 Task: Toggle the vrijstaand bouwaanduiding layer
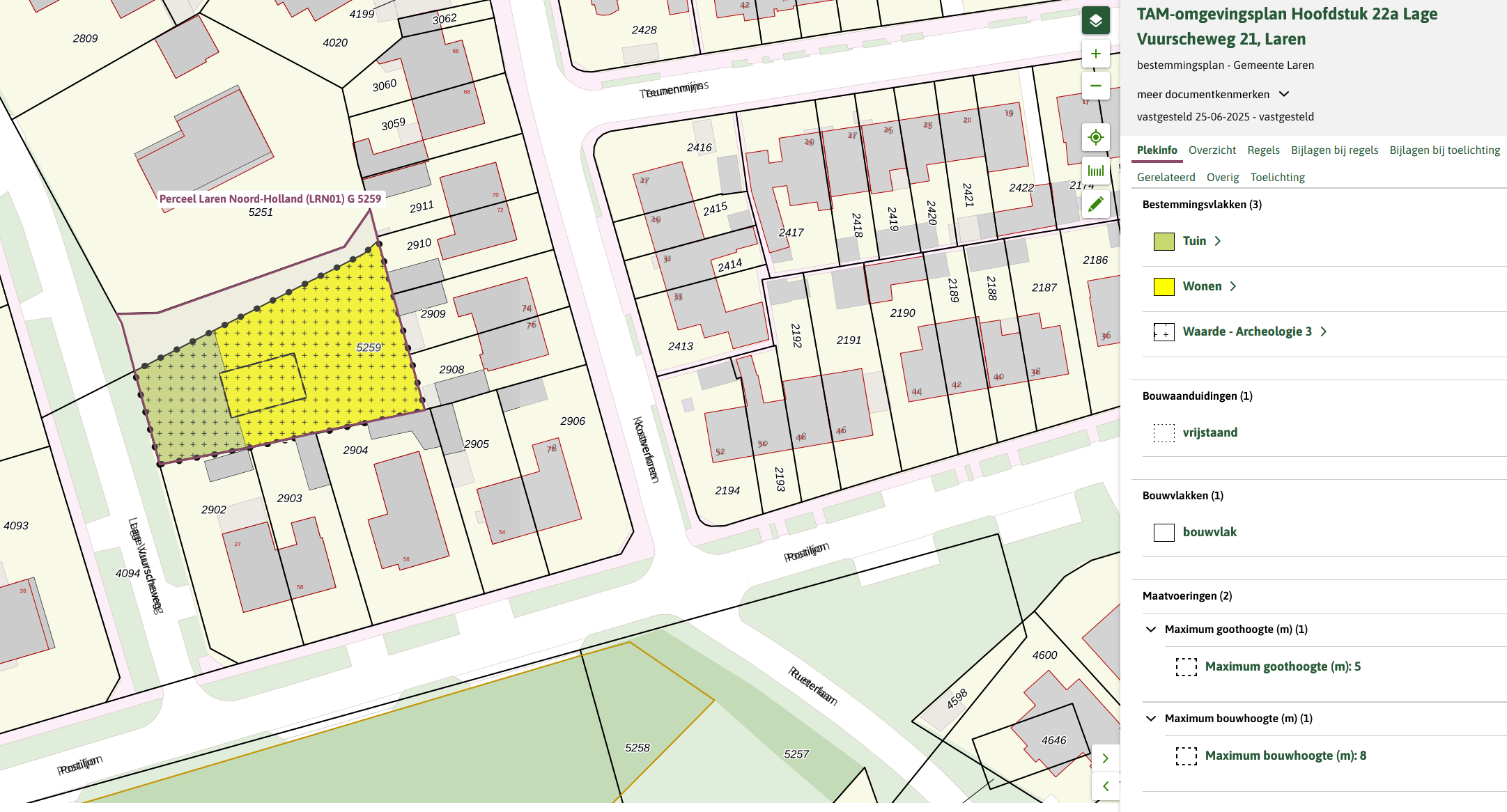pyautogui.click(x=1210, y=432)
